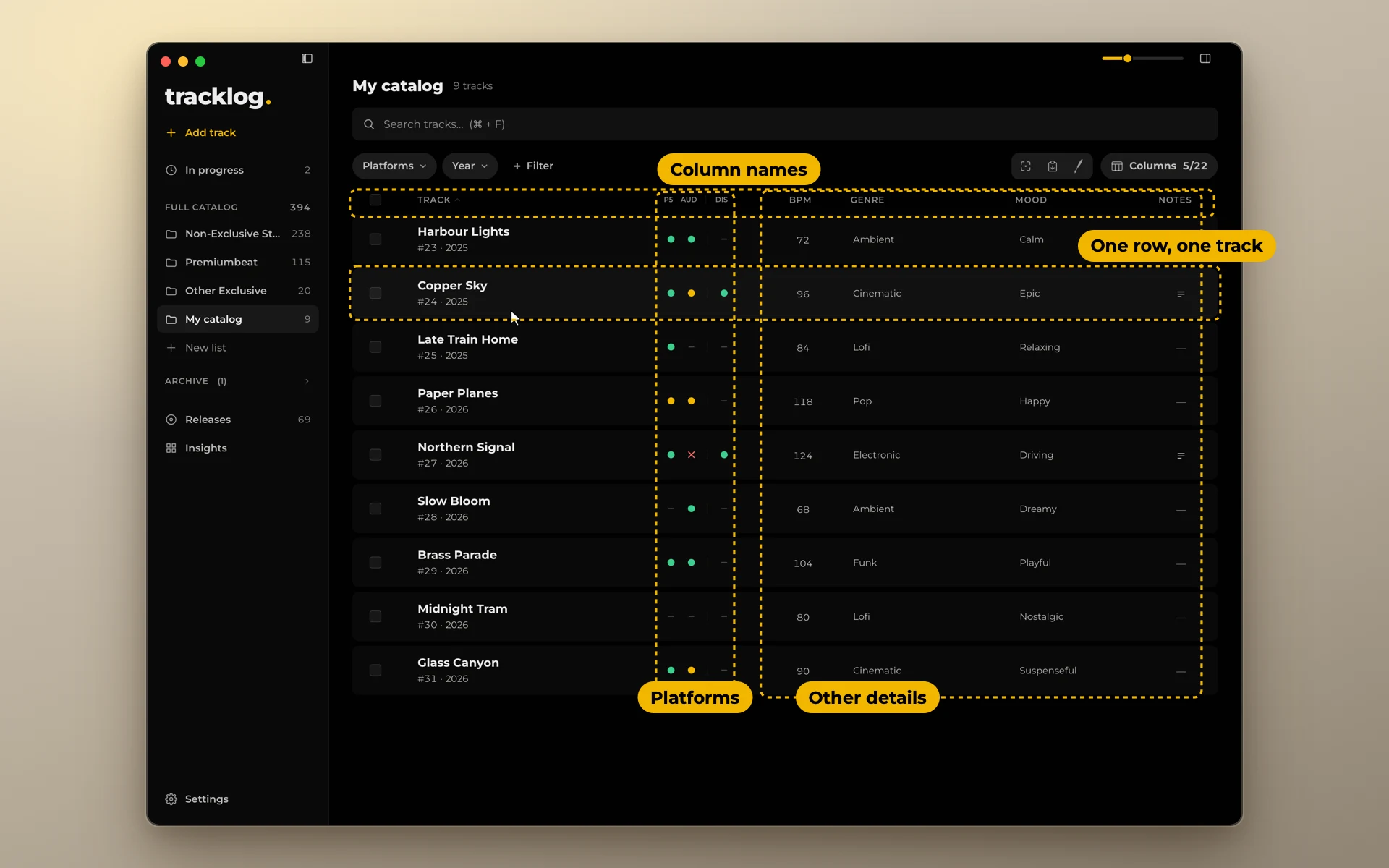Image resolution: width=1389 pixels, height=868 pixels.
Task: Open the Platforms filter dropdown
Action: [394, 166]
